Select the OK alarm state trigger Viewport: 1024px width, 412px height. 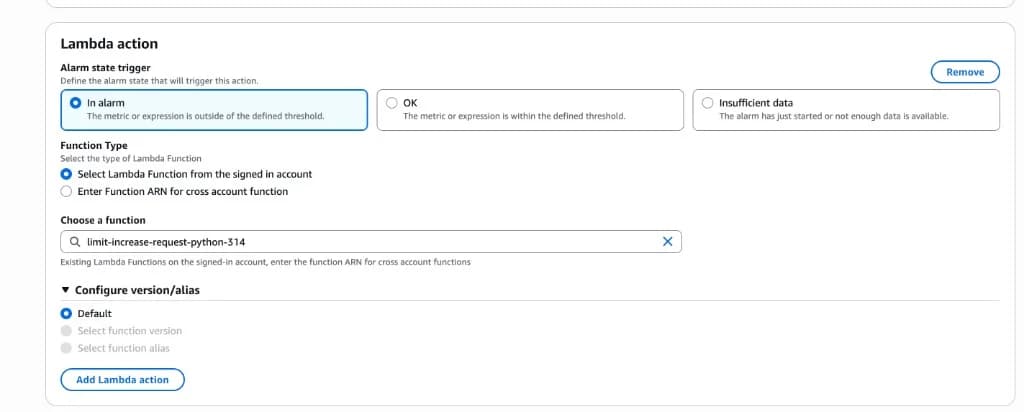[530, 110]
